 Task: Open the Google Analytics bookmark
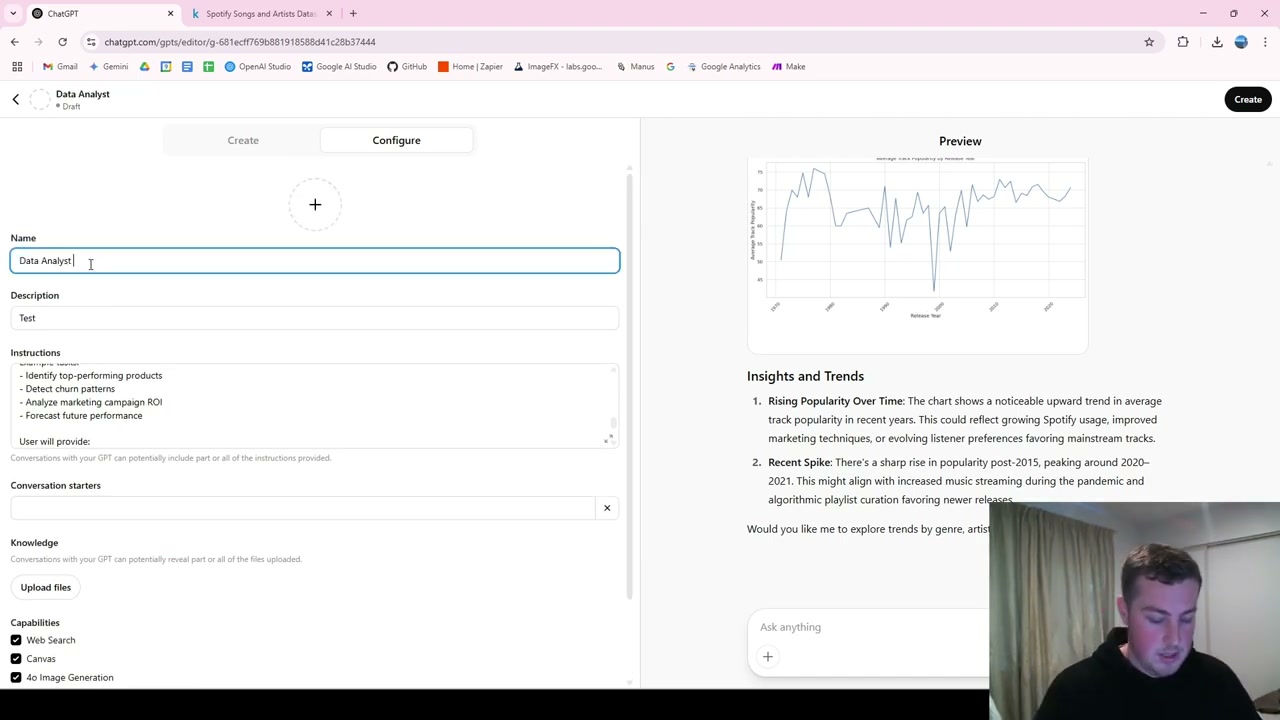723,66
